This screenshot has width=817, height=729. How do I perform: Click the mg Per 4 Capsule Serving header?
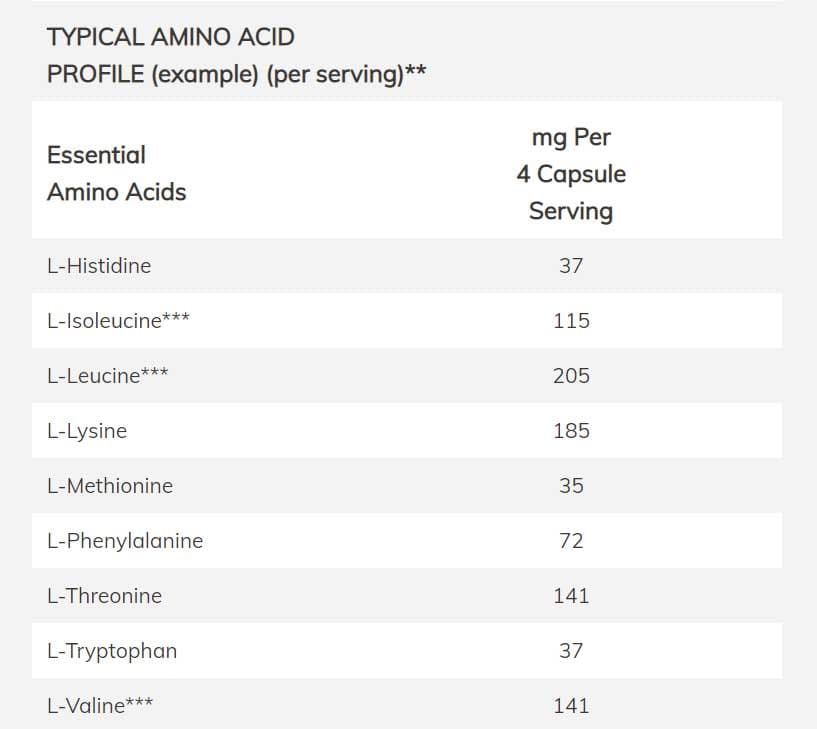(571, 174)
